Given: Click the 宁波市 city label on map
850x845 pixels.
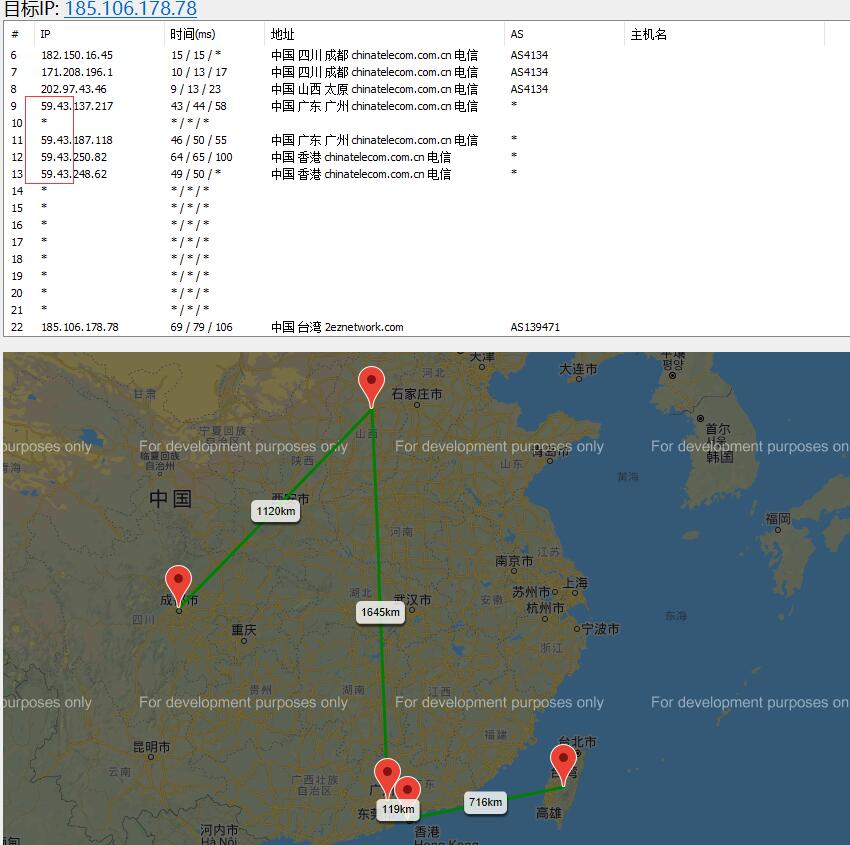Looking at the screenshot, I should 601,629.
